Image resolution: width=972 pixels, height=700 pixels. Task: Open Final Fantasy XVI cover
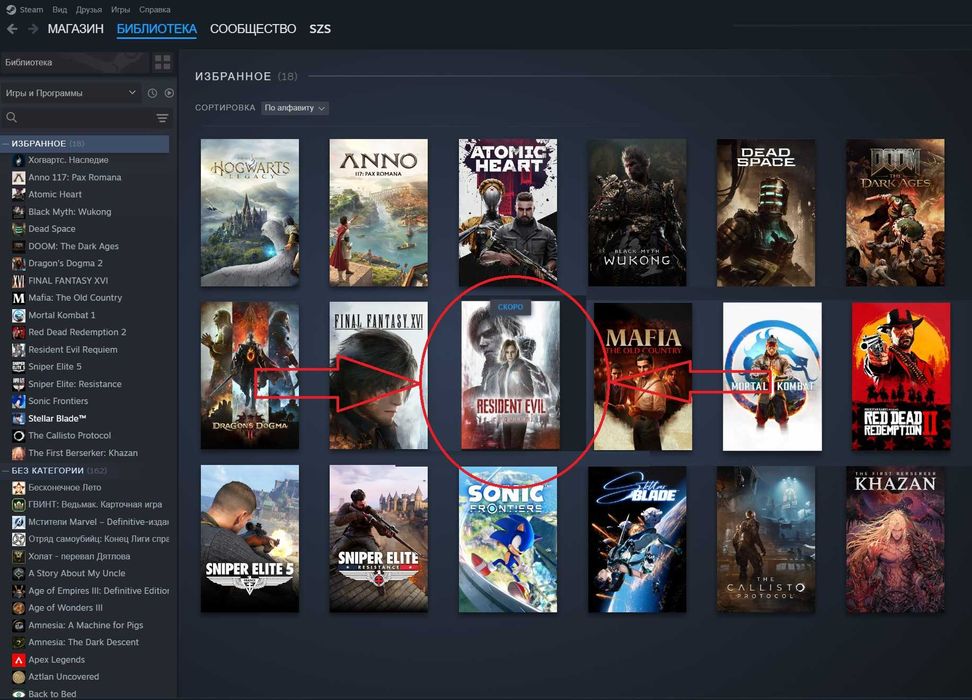pos(379,376)
